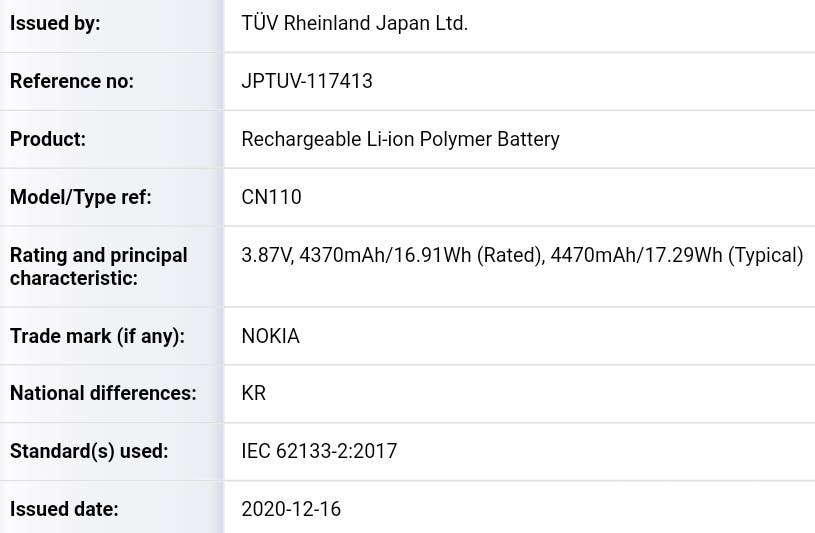Click the 'Model/Type ref:' label

point(81,197)
